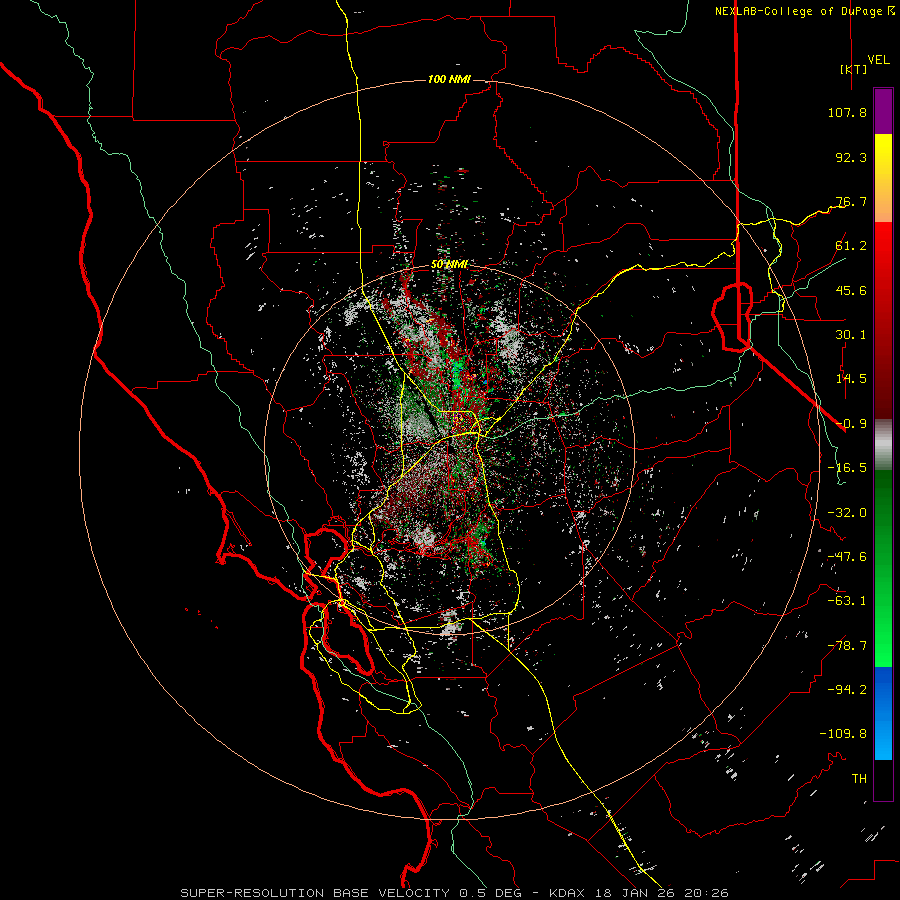Screen dimensions: 900x900
Task: Click the purple segment of the color bar
Action: pos(883,111)
